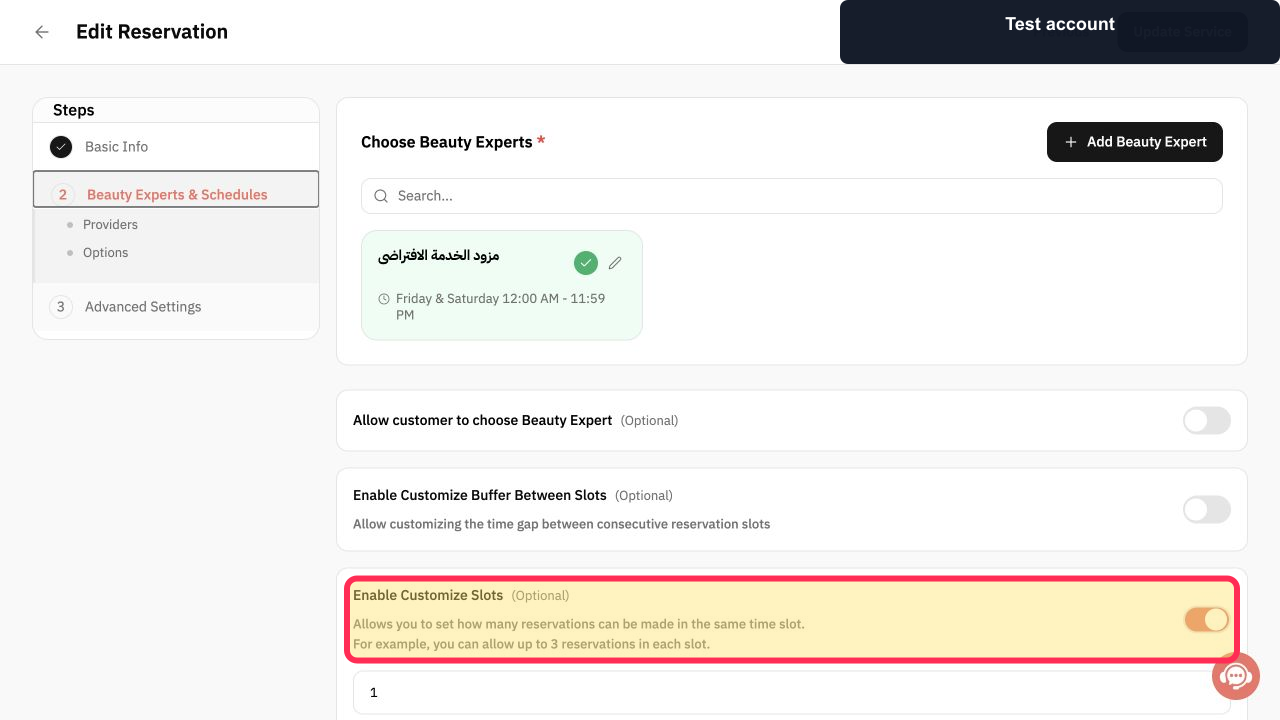The height and width of the screenshot is (720, 1280).
Task: Click the Basic Info completed check icon
Action: tap(61, 147)
